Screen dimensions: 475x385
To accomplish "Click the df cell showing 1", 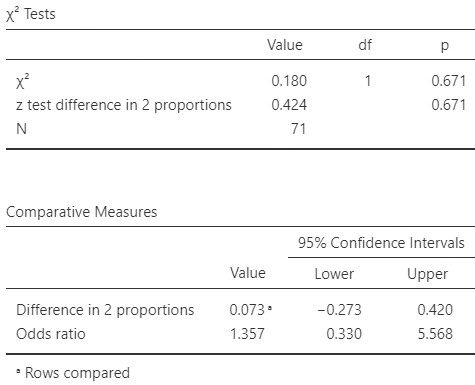I will [368, 81].
